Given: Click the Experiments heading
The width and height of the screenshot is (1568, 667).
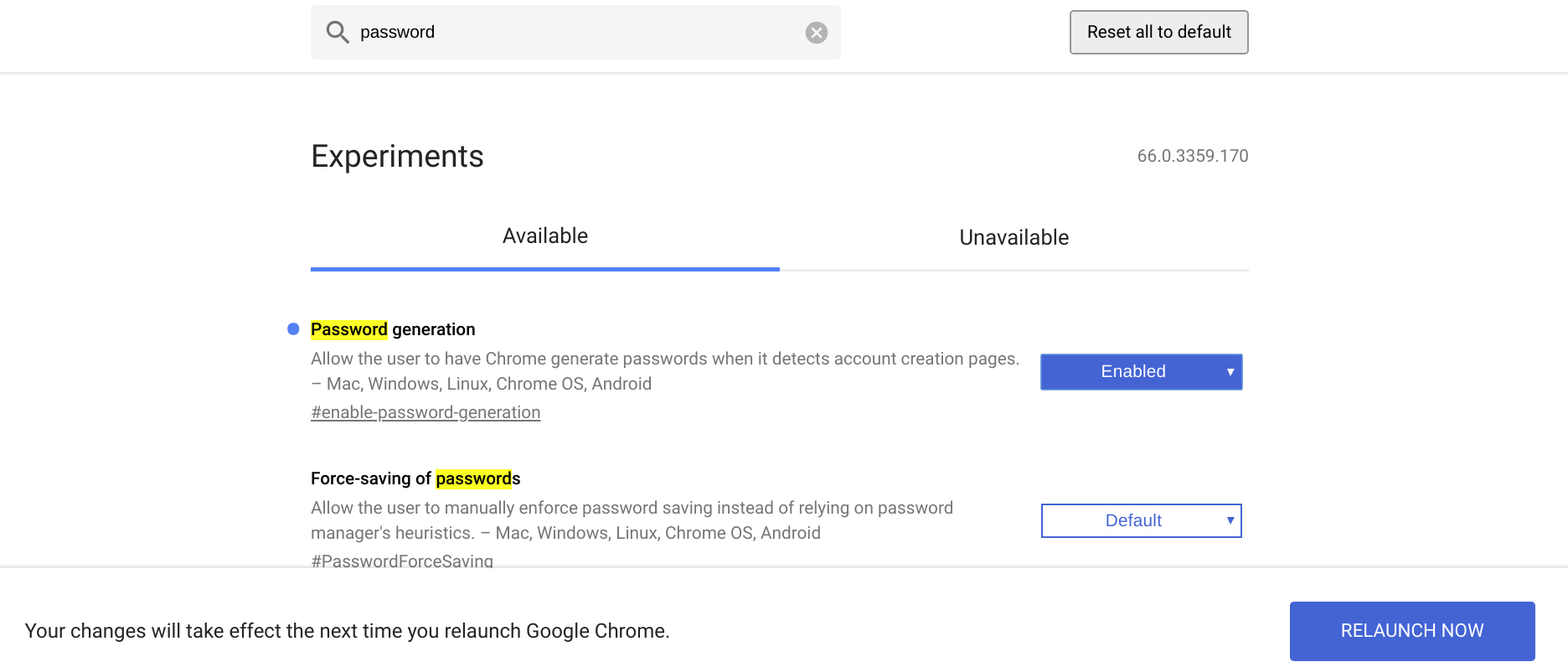Looking at the screenshot, I should point(397,157).
